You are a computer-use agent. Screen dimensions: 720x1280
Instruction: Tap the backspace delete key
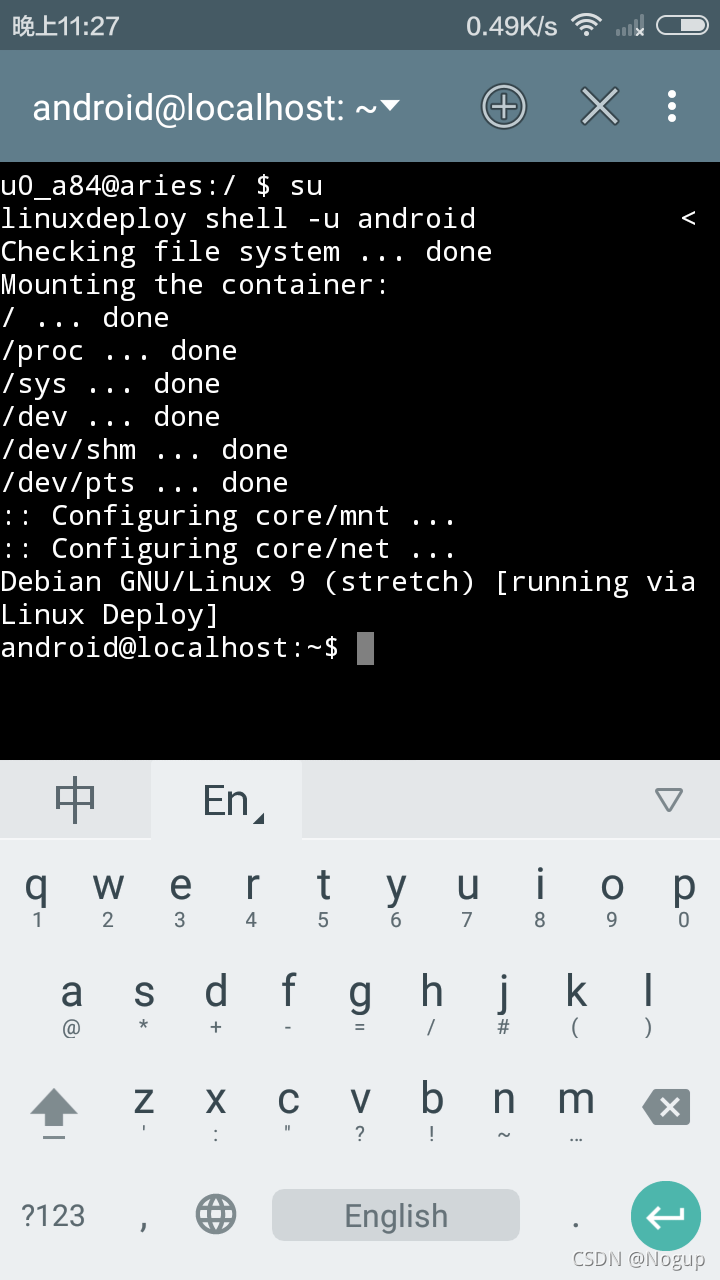[667, 1107]
